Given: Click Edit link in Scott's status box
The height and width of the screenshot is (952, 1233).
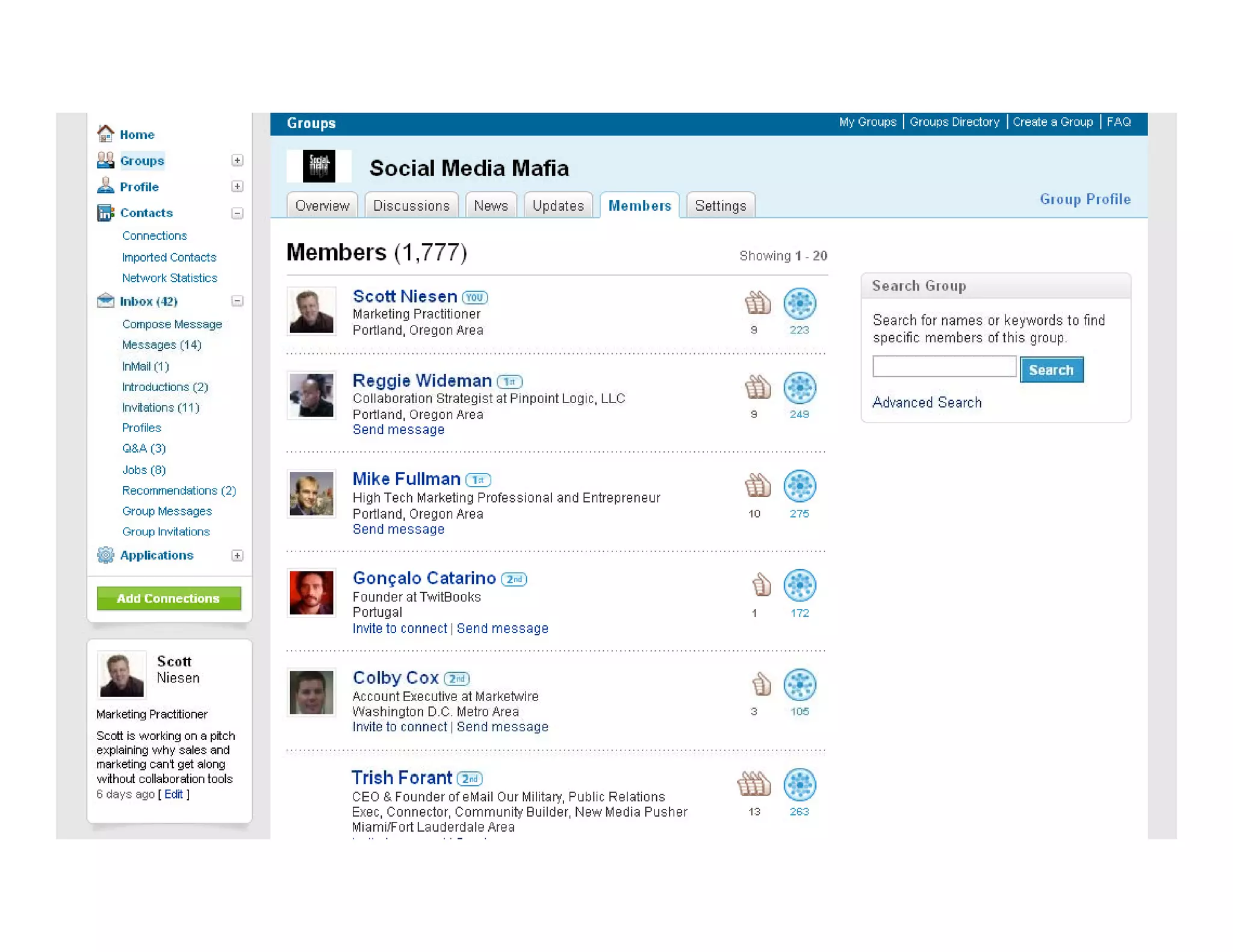Looking at the screenshot, I should click(x=173, y=794).
